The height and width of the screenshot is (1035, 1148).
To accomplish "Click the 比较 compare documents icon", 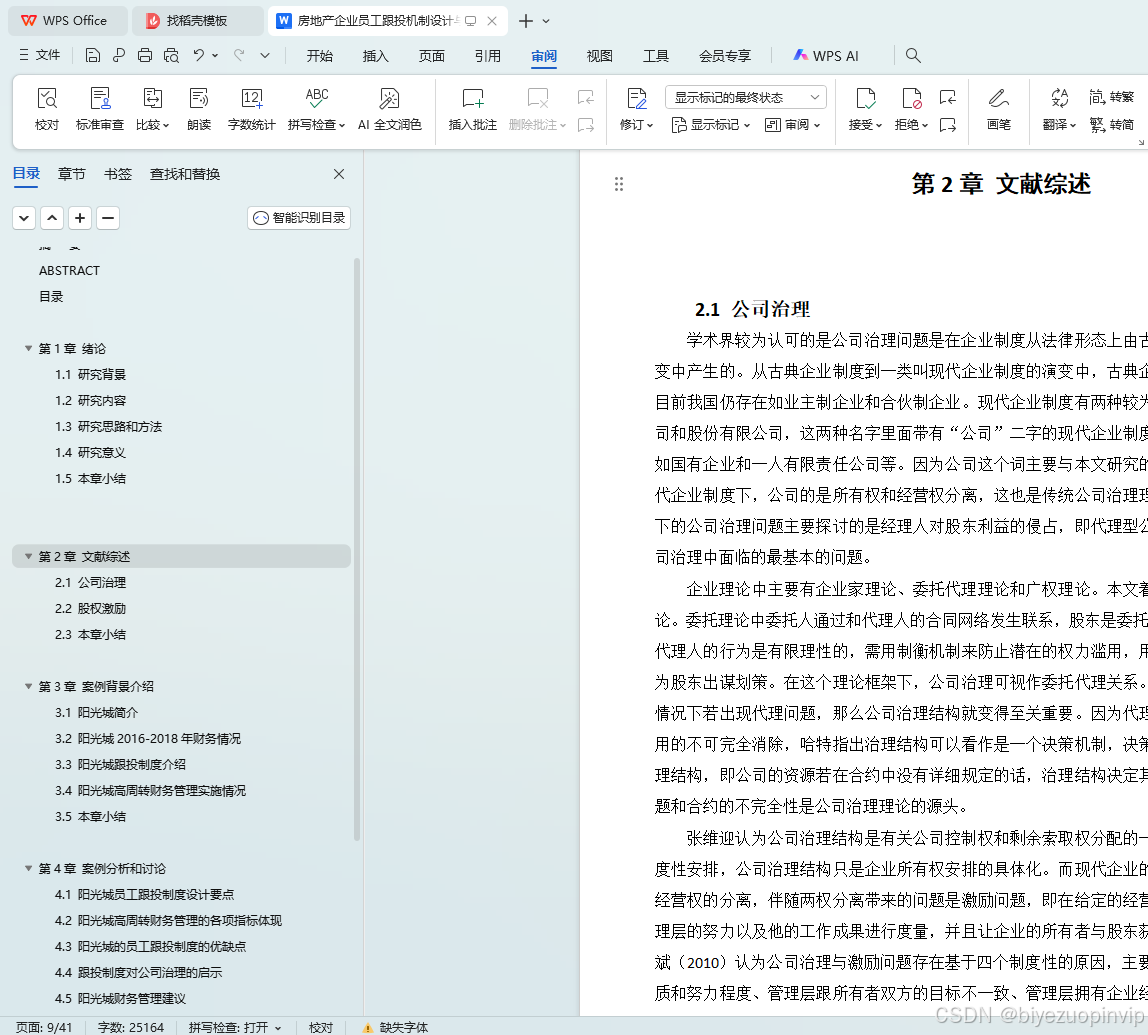I will tap(152, 109).
